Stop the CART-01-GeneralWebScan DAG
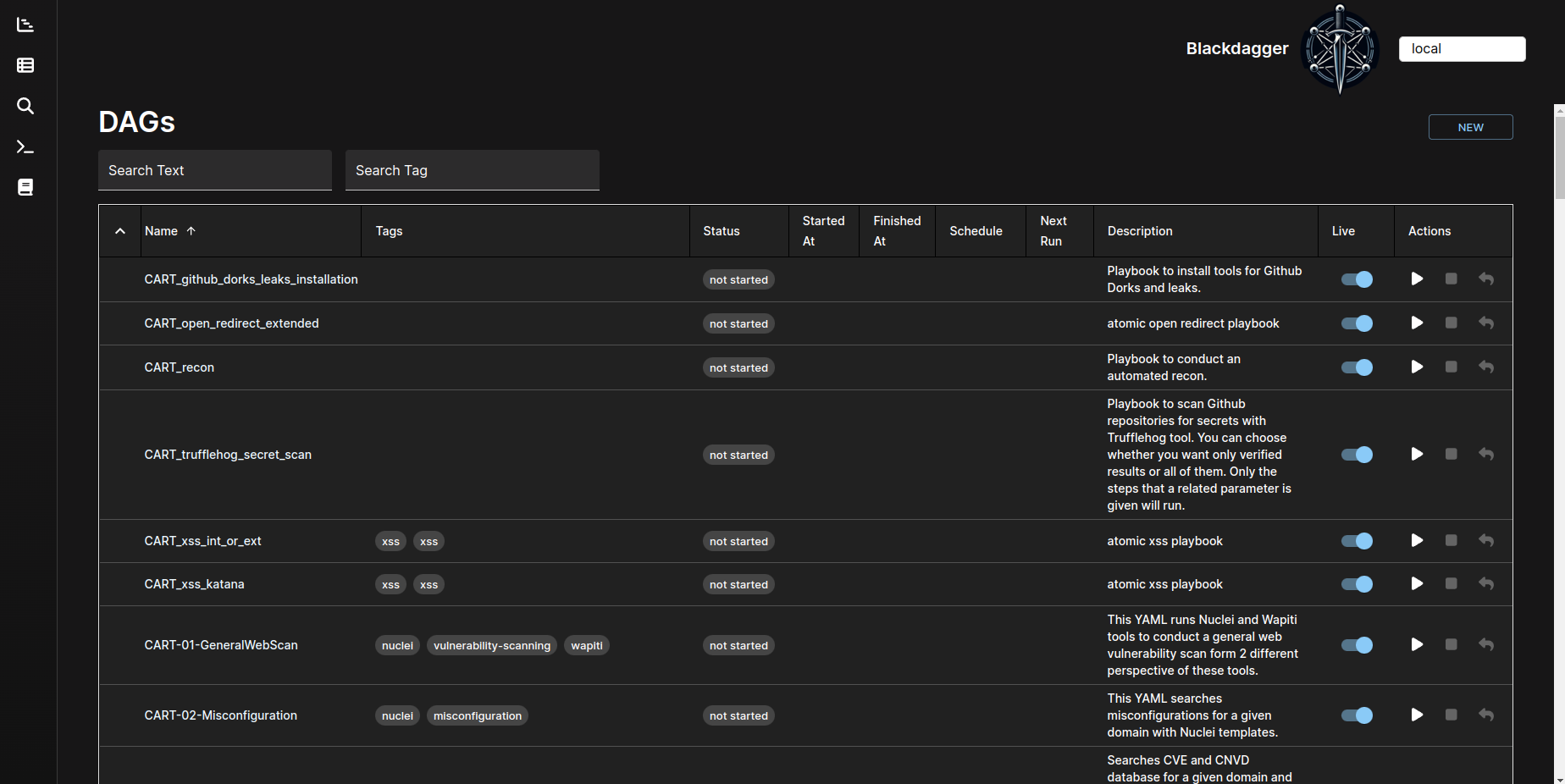 [x=1452, y=644]
